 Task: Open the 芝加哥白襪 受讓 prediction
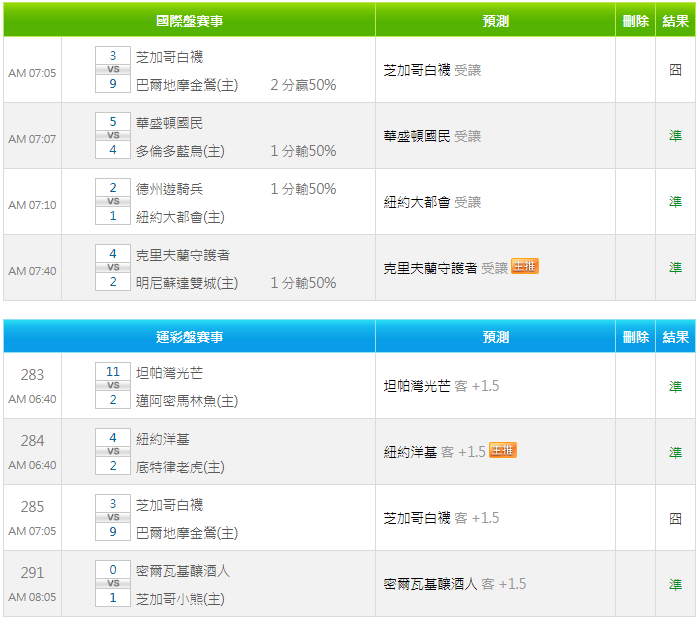point(432,70)
